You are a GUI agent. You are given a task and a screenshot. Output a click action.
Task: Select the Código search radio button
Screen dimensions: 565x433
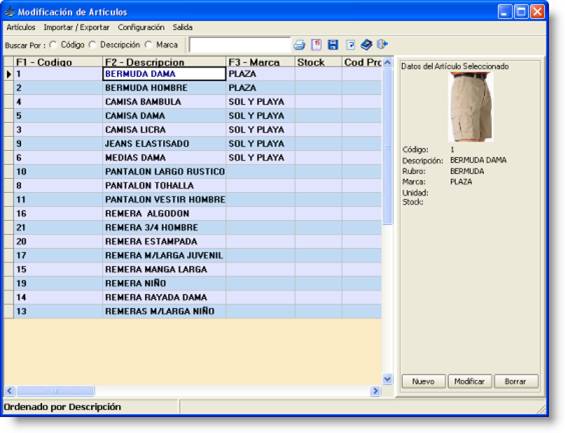point(53,45)
